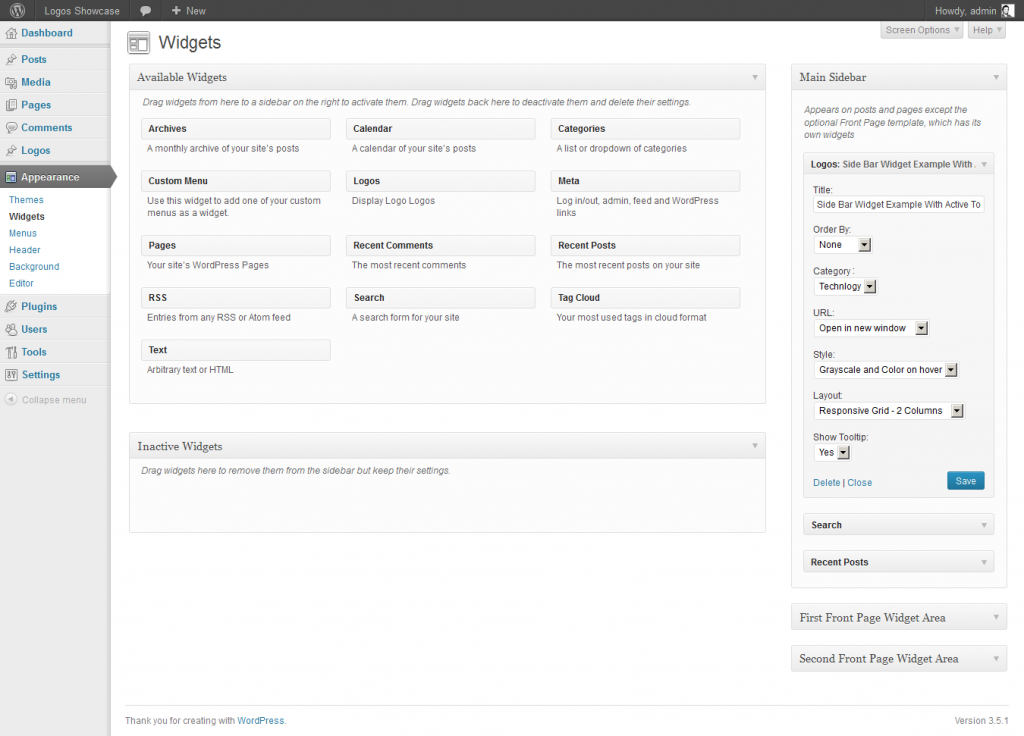Viewport: 1024px width, 736px height.
Task: Click the Users icon in sidebar
Action: [11, 329]
